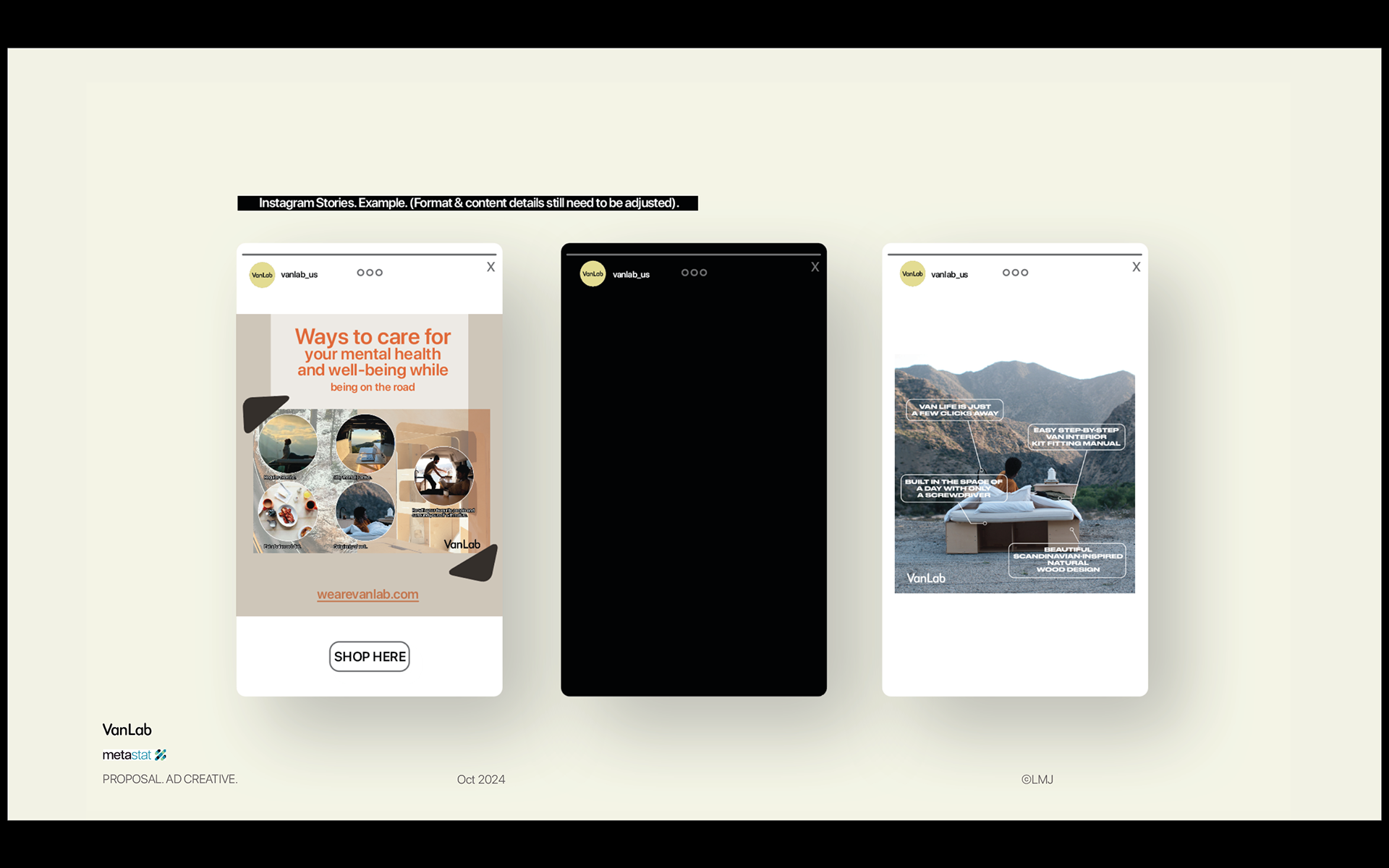This screenshot has width=1389, height=868.
Task: Click the VanLab logo on the mountain photo
Action: point(926,578)
